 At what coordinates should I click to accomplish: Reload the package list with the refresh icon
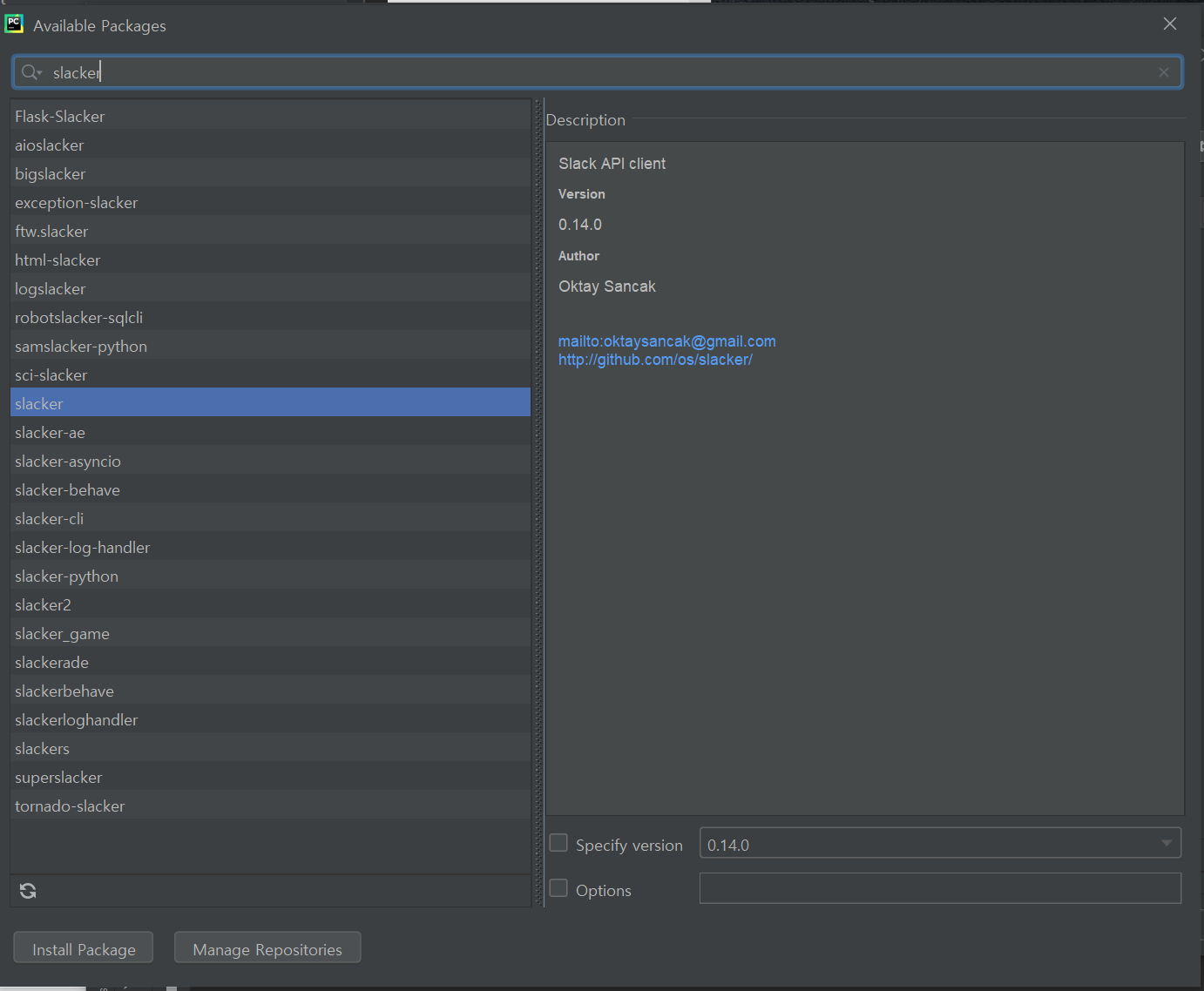(28, 891)
